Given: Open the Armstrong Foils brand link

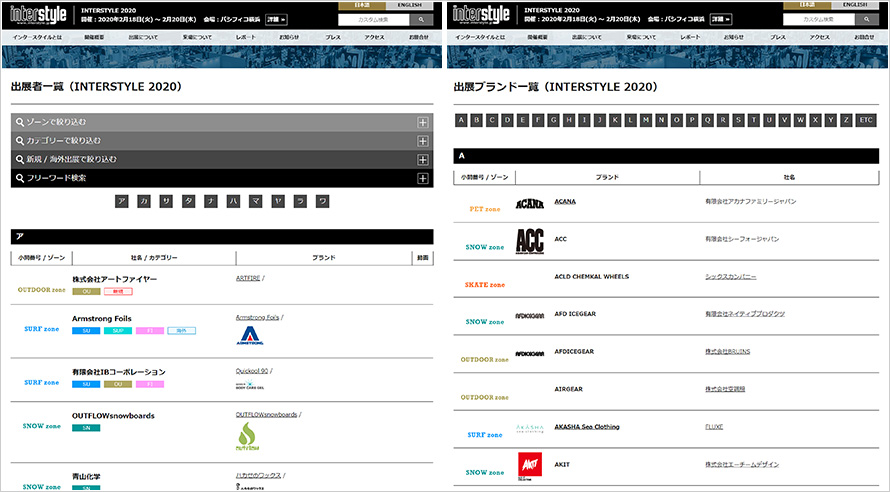Looking at the screenshot, I should [x=258, y=317].
